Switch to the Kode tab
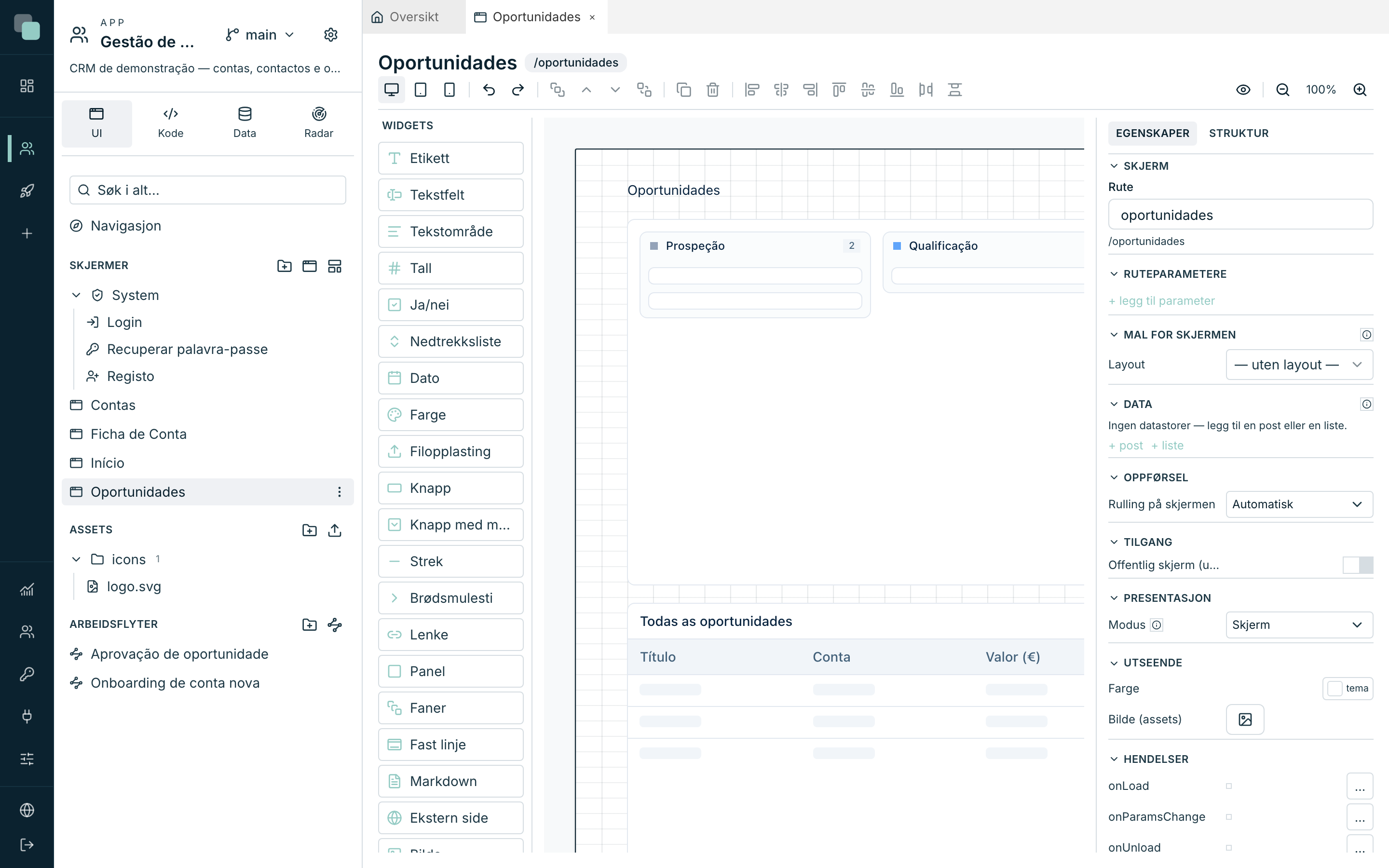The image size is (1389, 868). pos(170,123)
